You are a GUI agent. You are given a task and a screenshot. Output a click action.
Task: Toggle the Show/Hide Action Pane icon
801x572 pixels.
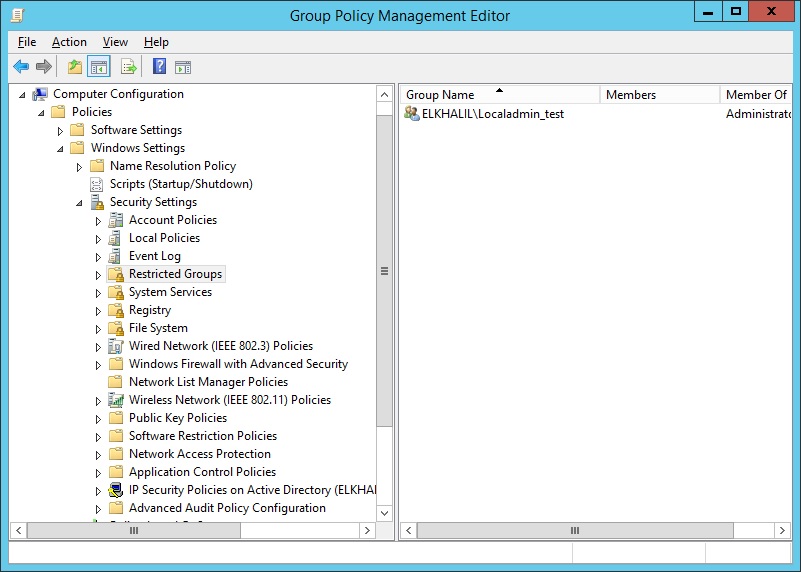click(183, 67)
